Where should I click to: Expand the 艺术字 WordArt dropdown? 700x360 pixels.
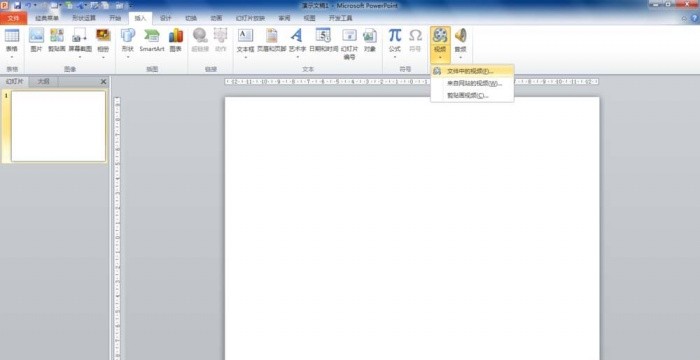[x=297, y=57]
